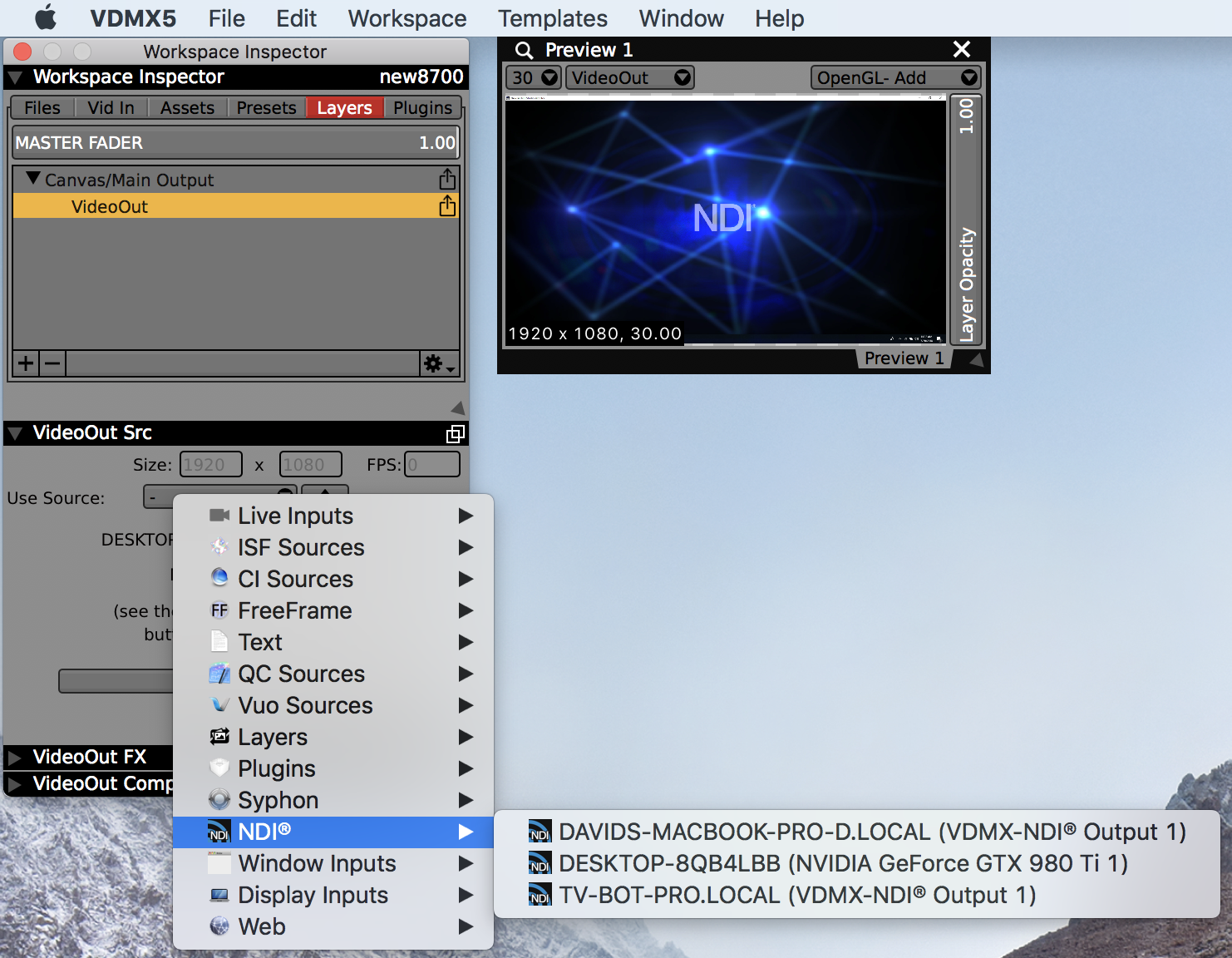Open the layer list gear menu

tap(439, 363)
